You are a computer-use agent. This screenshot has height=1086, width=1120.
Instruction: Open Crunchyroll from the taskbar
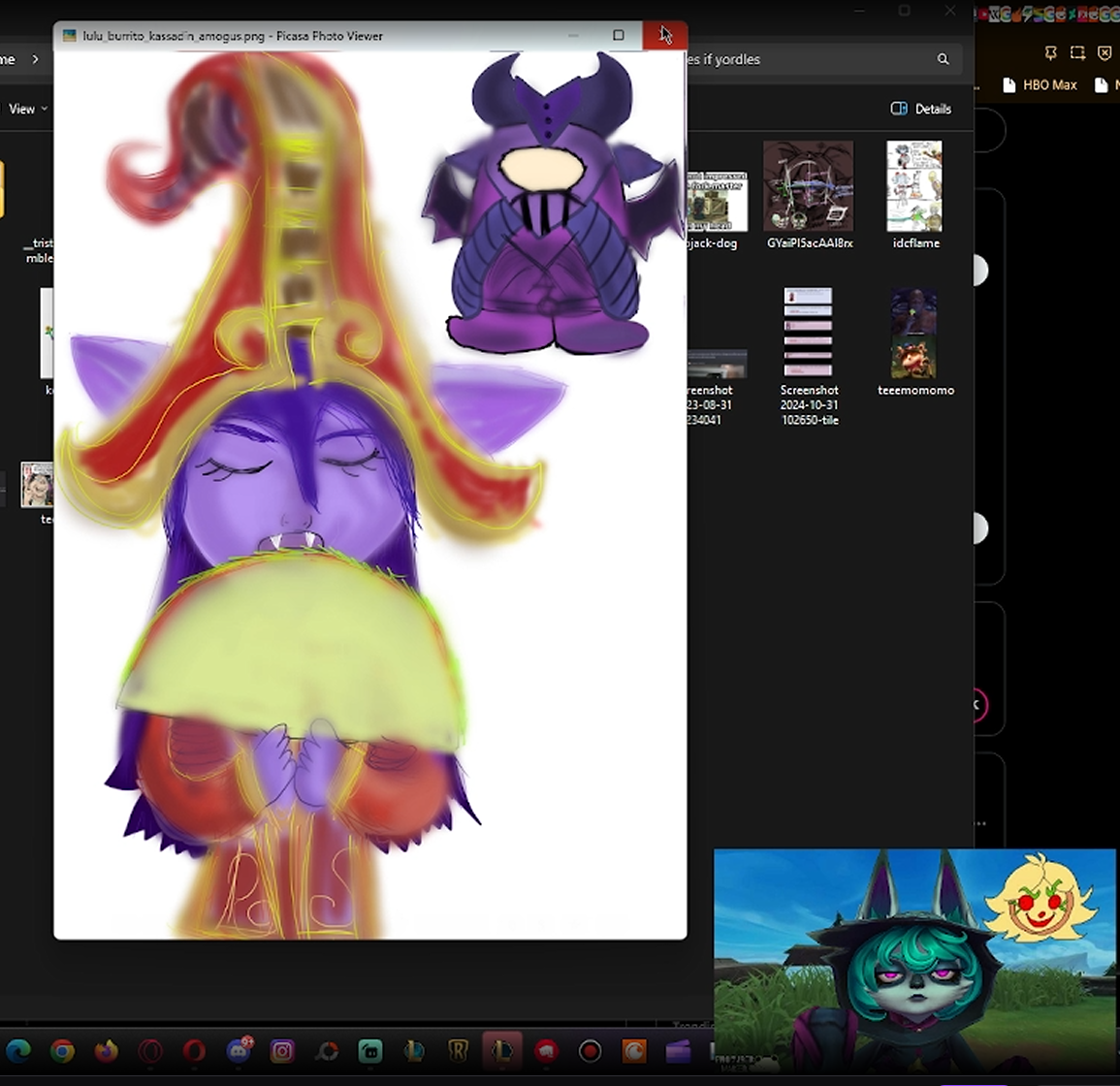(634, 1051)
